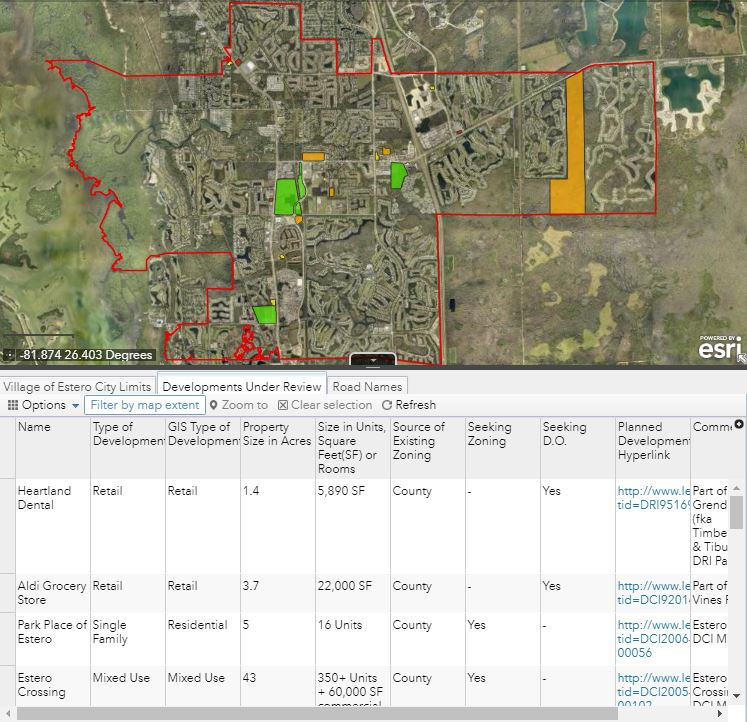This screenshot has width=747, height=722.
Task: Click the table's vertical scrollbar down arrow
Action: (x=737, y=695)
